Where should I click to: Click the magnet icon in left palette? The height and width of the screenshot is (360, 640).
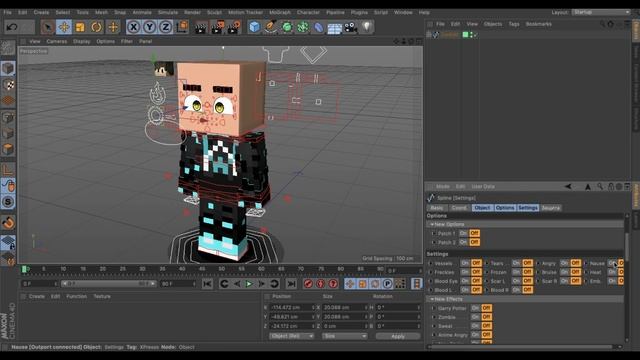8,223
